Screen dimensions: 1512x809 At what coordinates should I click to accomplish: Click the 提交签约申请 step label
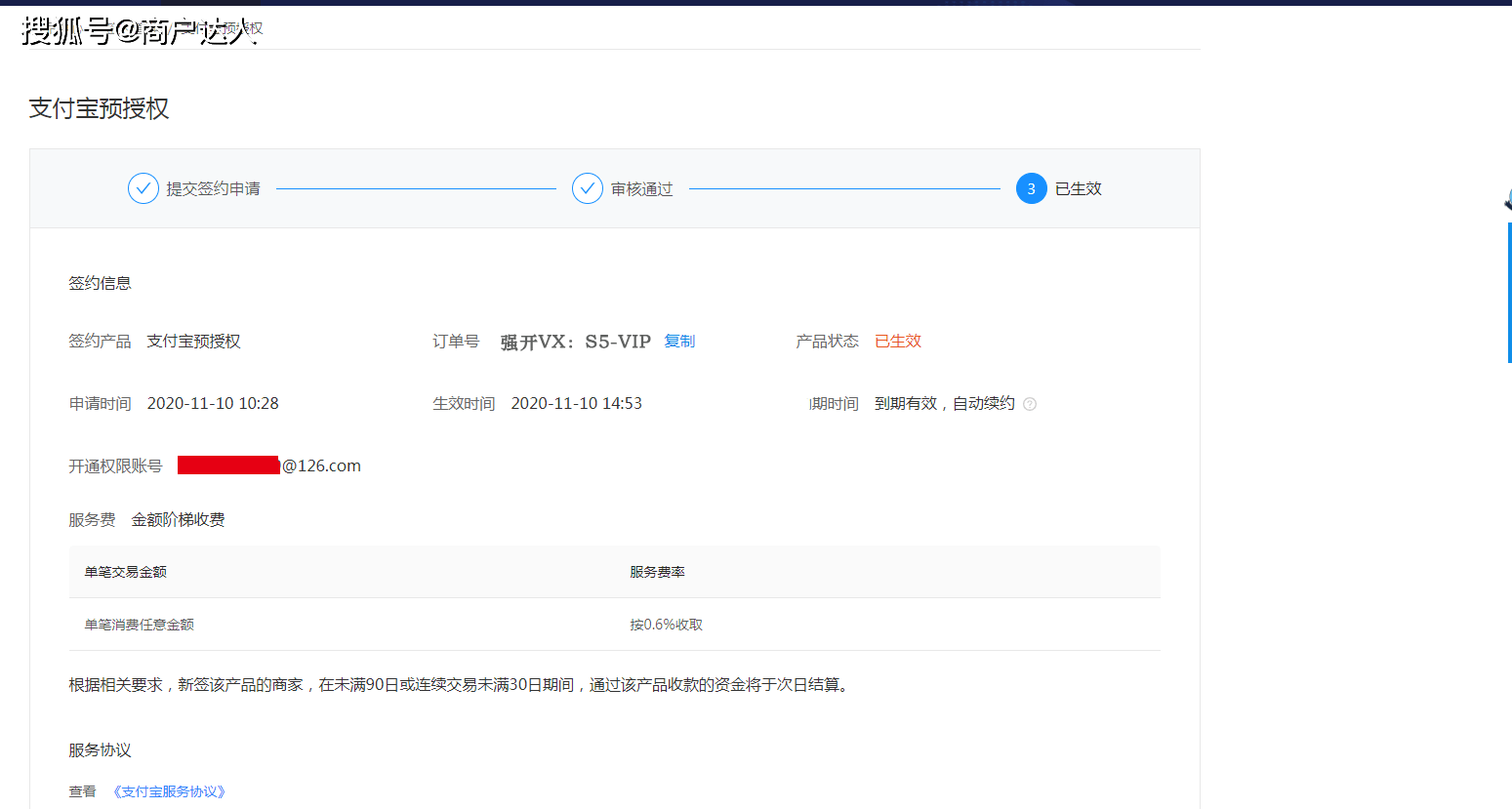coord(213,188)
